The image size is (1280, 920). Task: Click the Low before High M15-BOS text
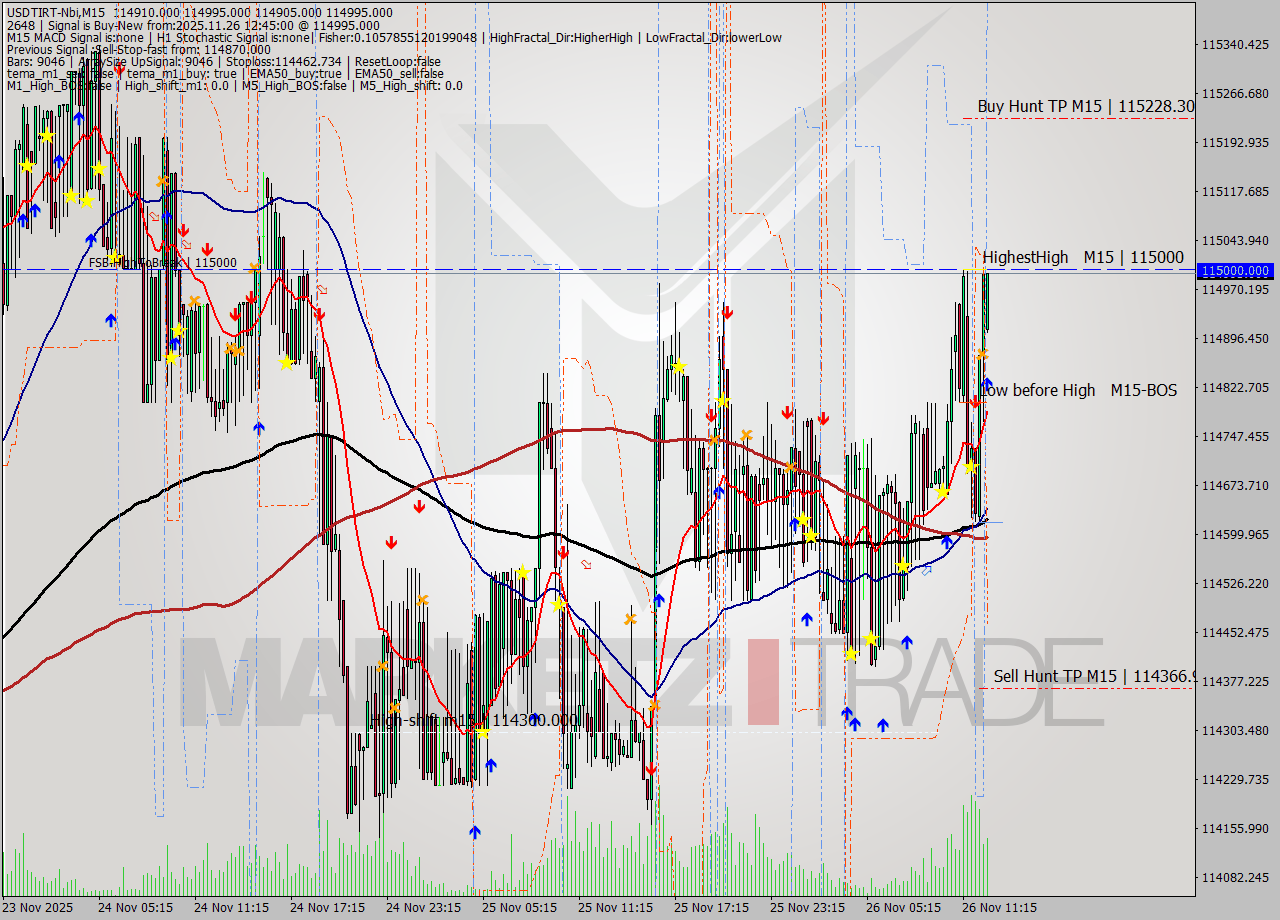pos(1080,391)
